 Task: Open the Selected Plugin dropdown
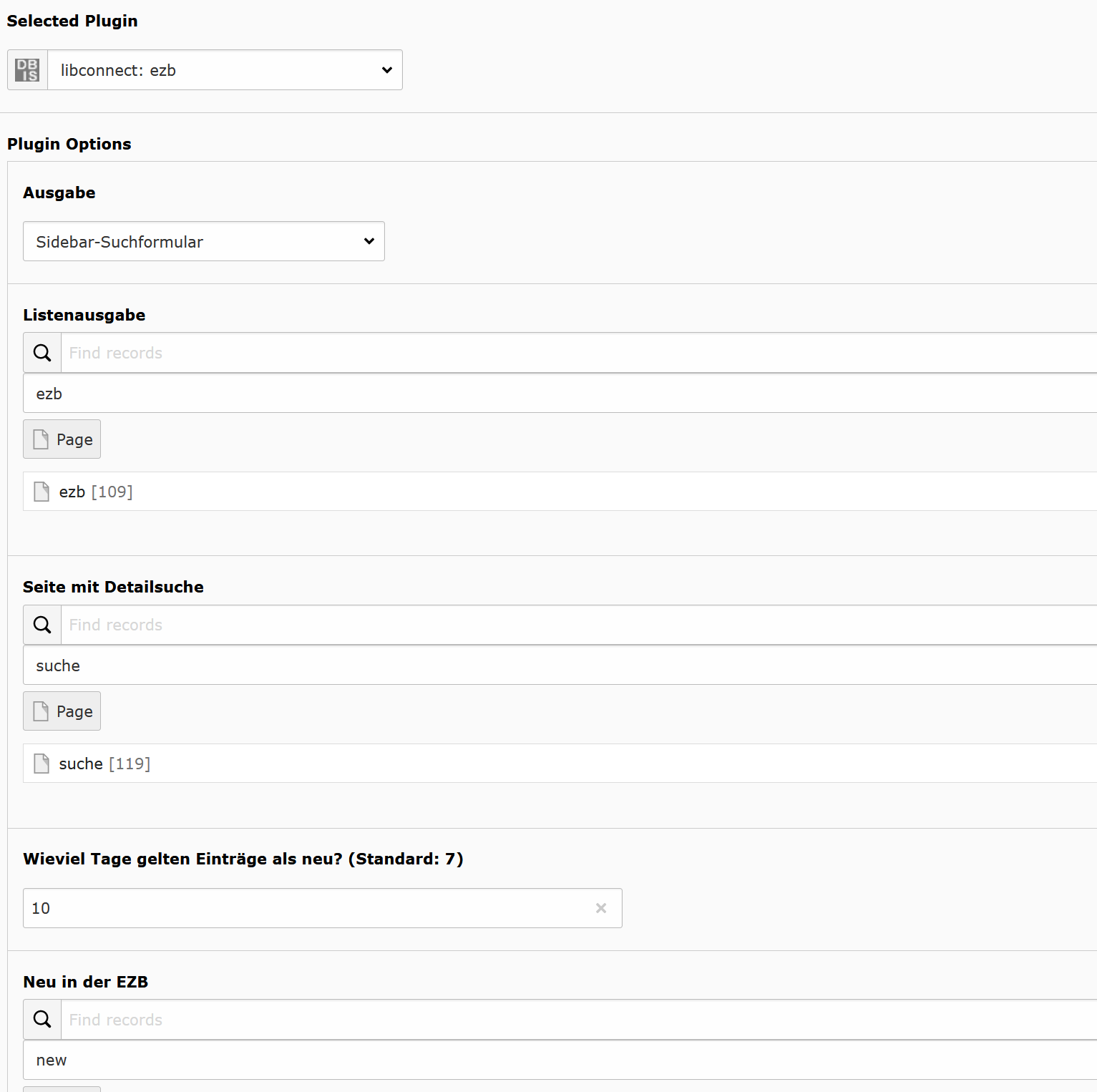coord(225,69)
